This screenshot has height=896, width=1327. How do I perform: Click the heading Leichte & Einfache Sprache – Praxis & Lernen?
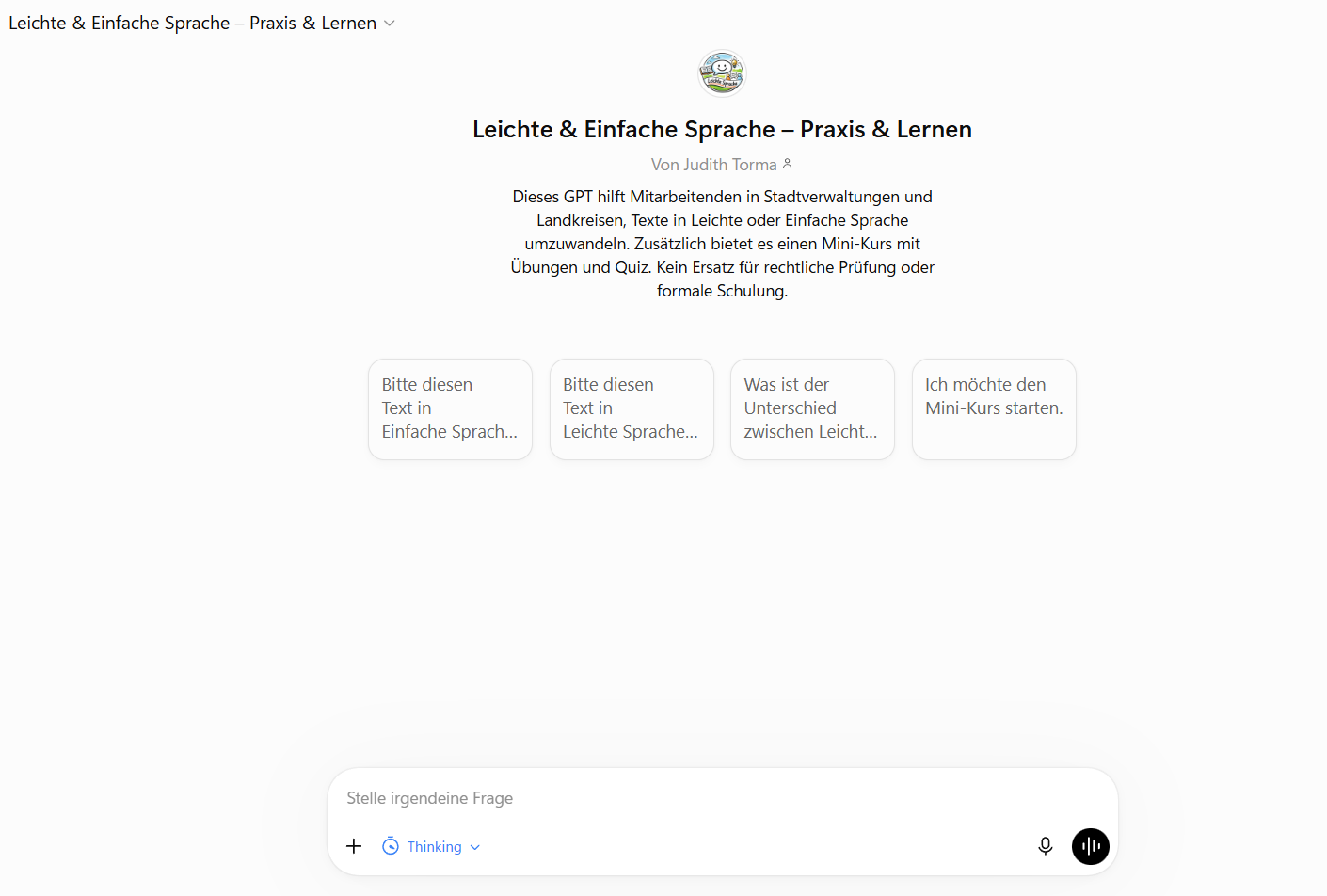(722, 129)
